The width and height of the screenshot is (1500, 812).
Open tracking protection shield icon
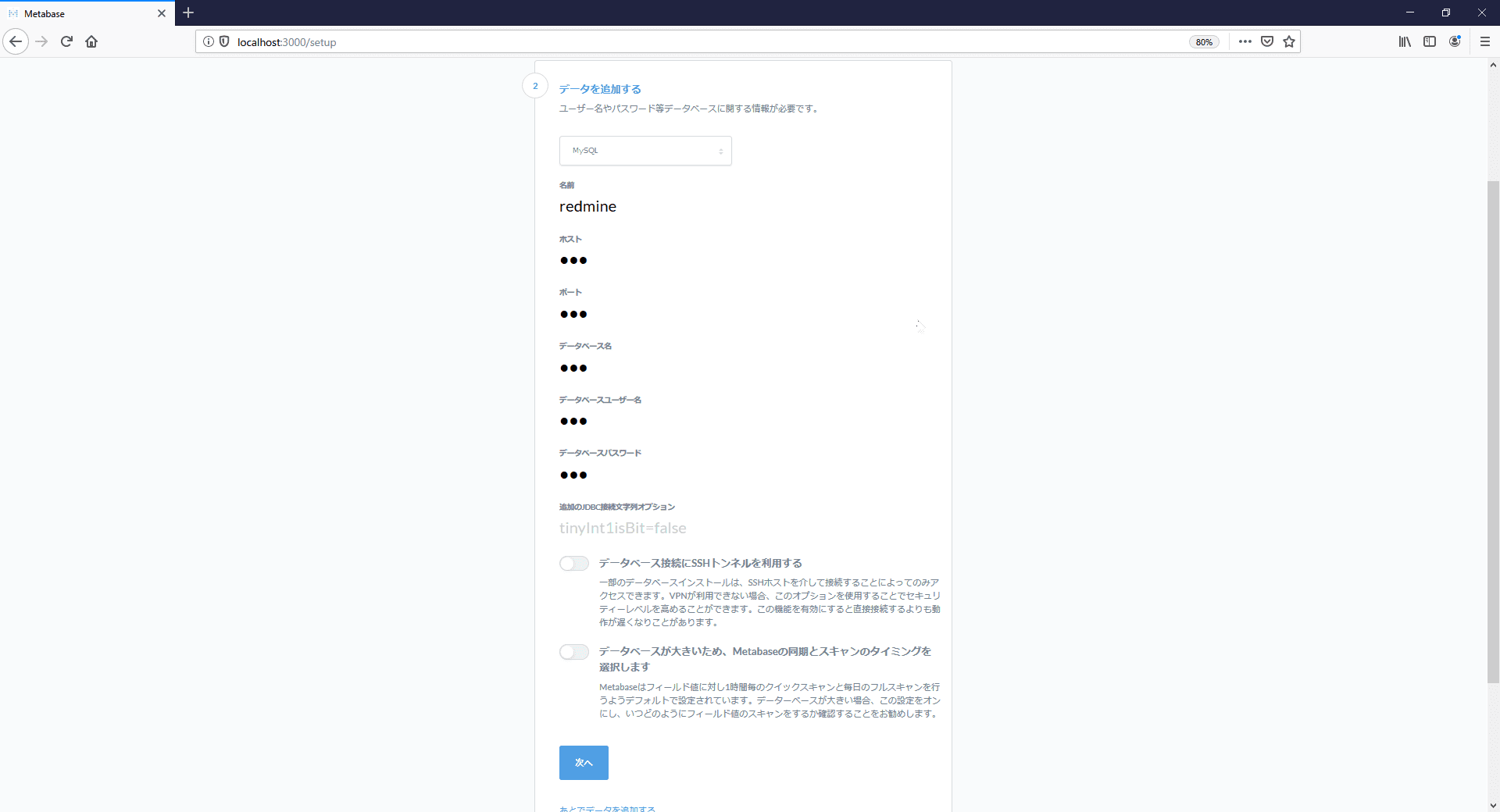pyautogui.click(x=224, y=41)
